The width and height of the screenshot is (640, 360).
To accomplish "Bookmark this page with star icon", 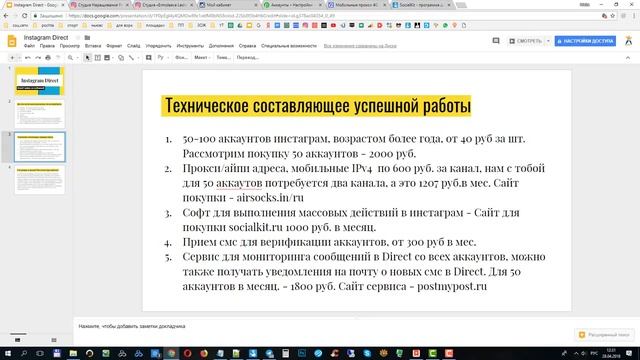I will point(613,16).
